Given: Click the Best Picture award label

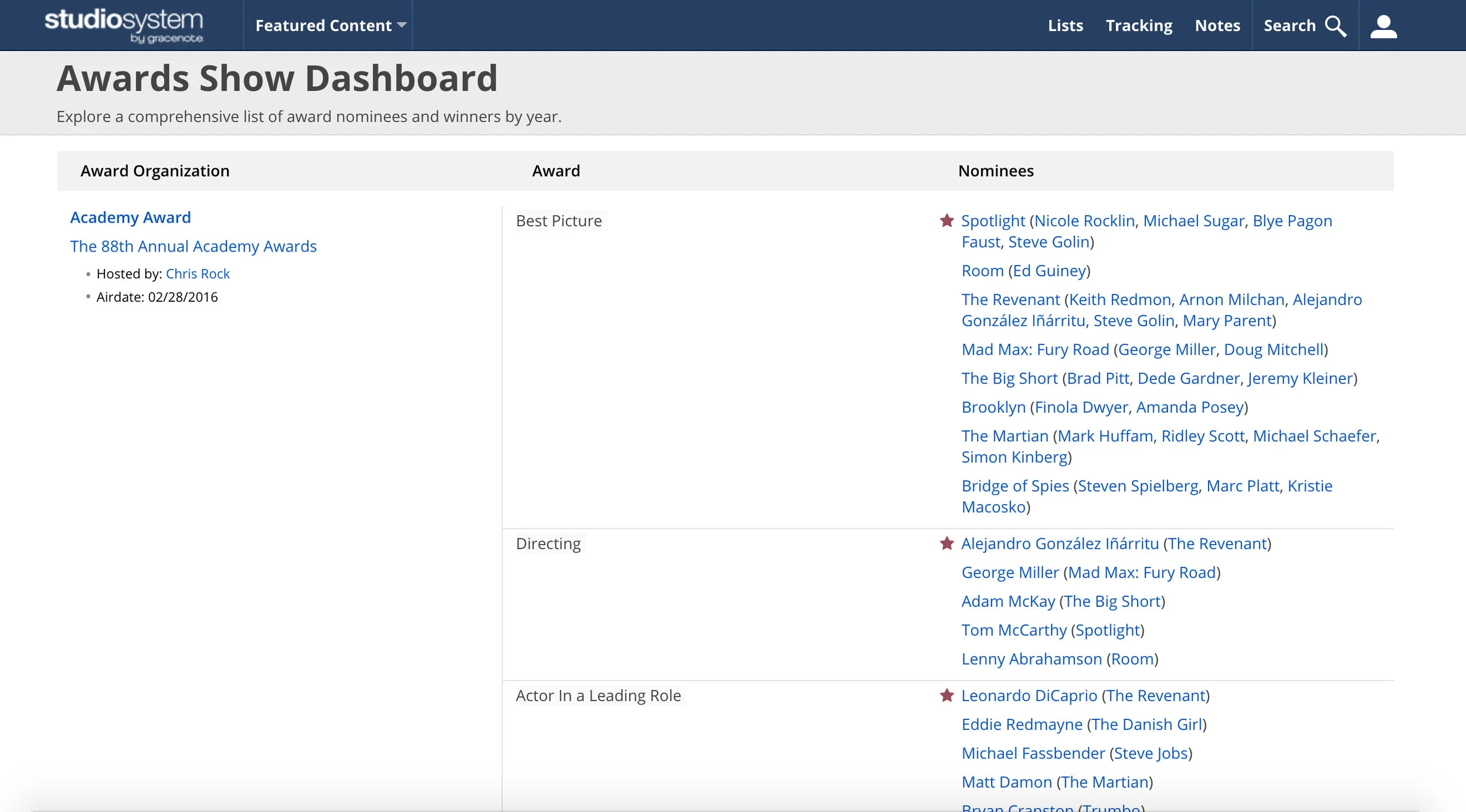Looking at the screenshot, I should click(x=558, y=221).
